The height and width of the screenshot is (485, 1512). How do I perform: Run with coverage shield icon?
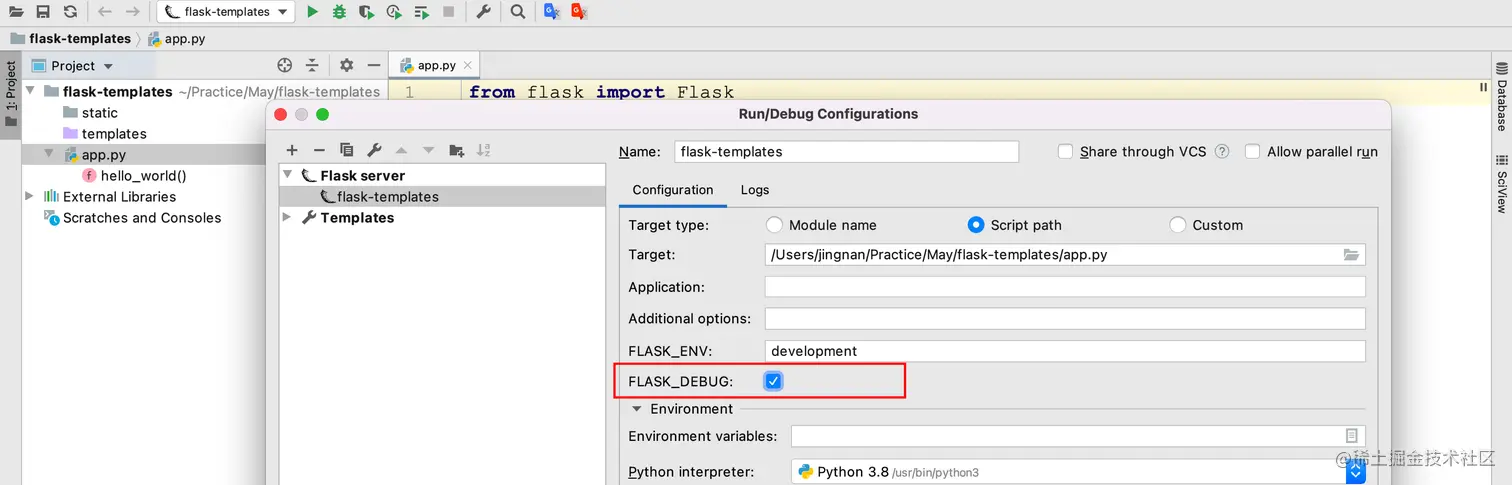[367, 12]
